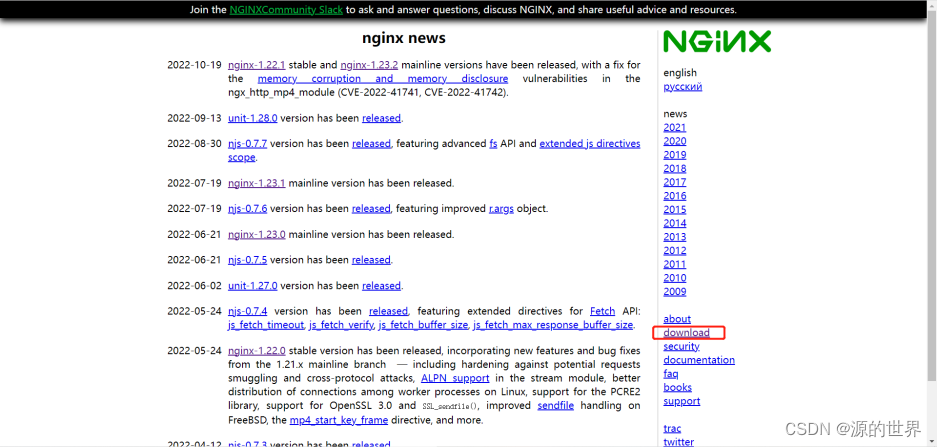Open the nginx-1.23.2 mainline release link
The height and width of the screenshot is (447, 937).
pos(369,65)
